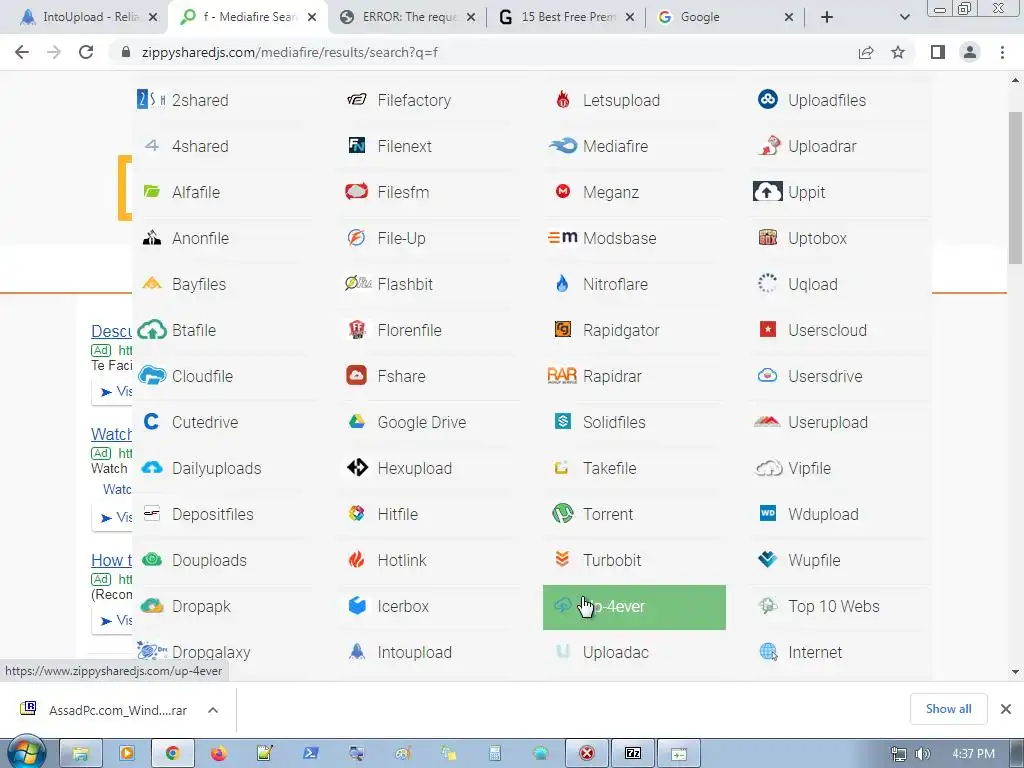Click the Btafile green cloud icon
The image size is (1024, 768).
pos(152,330)
